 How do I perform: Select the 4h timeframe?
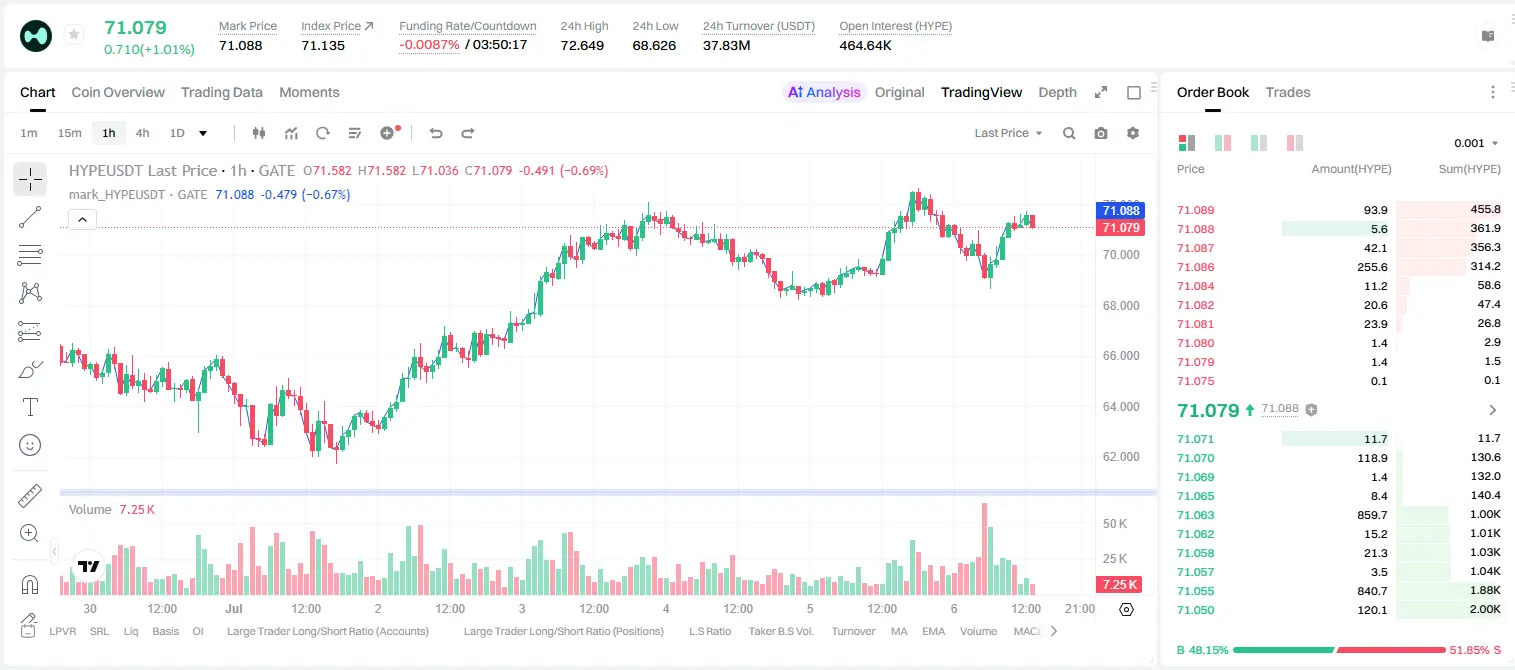click(143, 133)
